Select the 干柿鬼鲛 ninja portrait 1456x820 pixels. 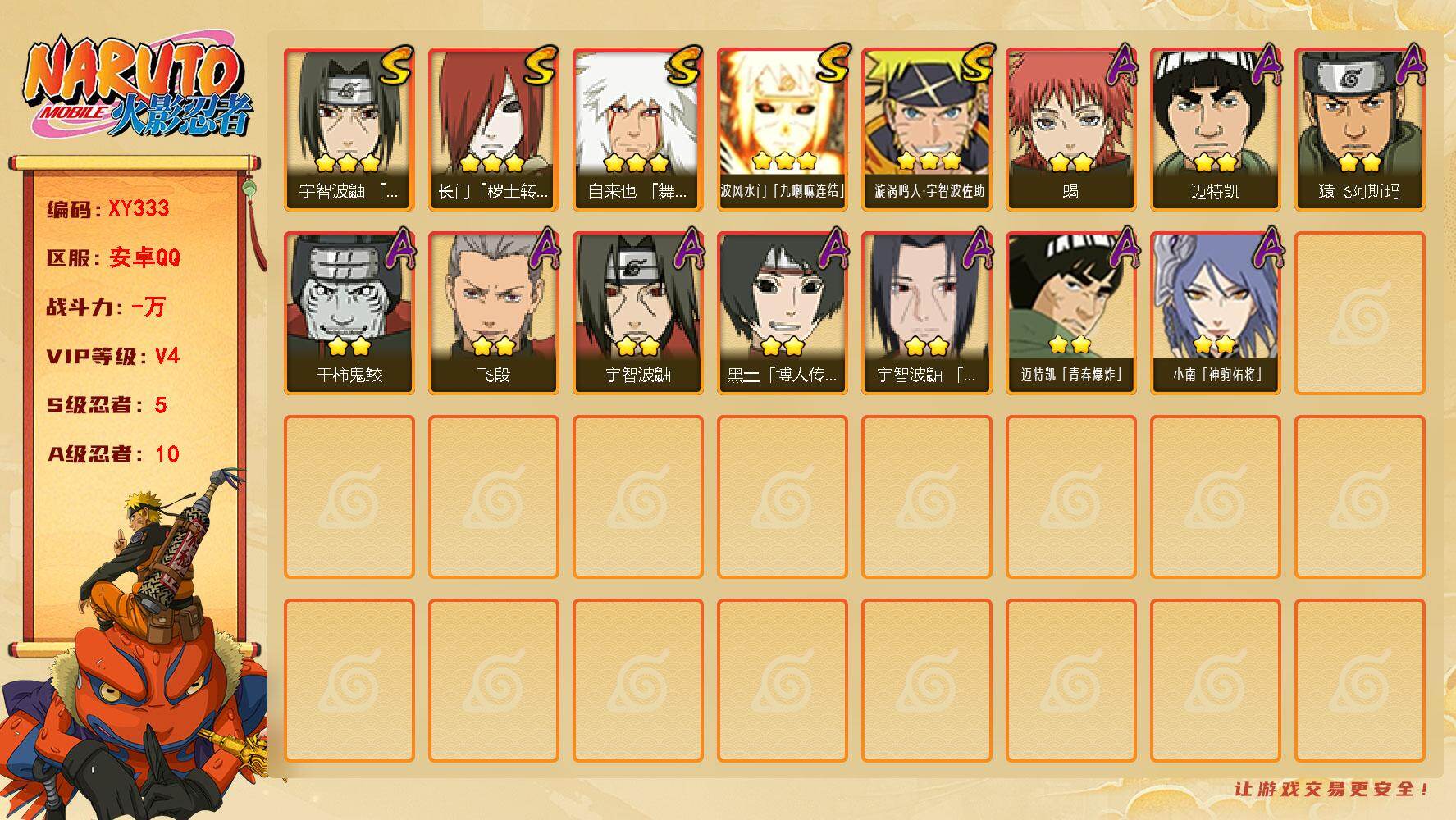point(349,312)
